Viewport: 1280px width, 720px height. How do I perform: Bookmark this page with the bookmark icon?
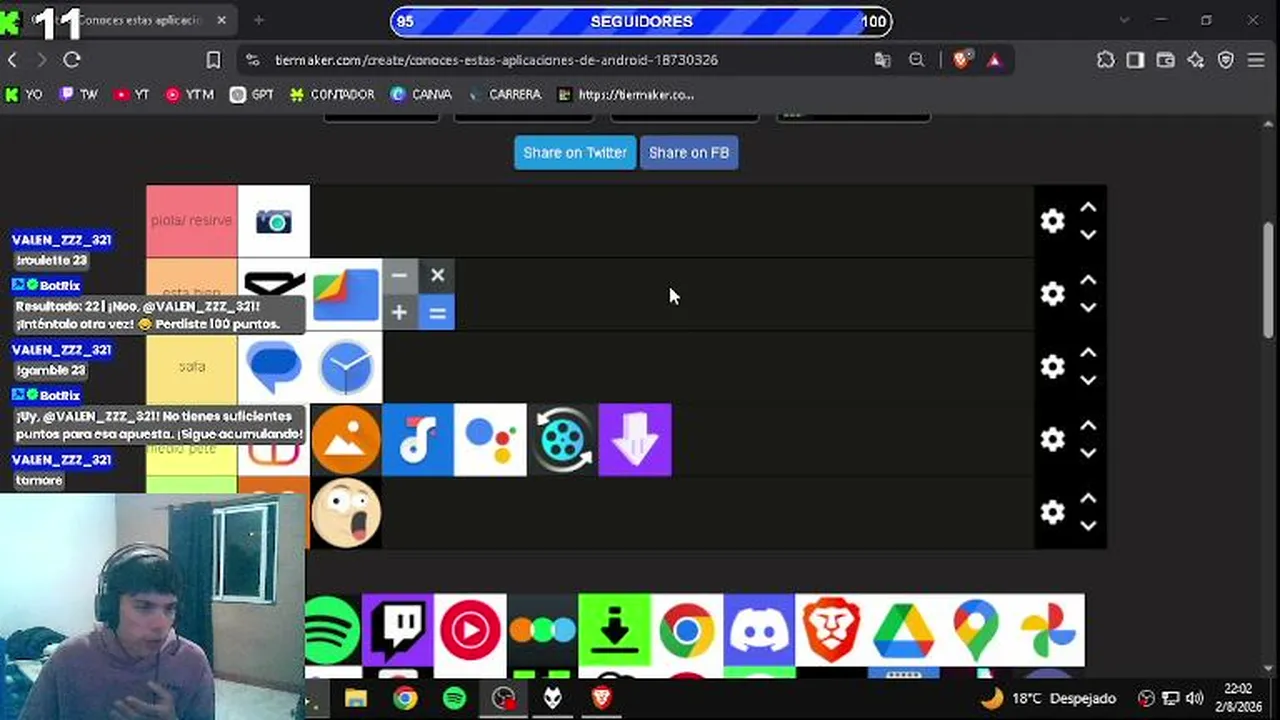213,60
